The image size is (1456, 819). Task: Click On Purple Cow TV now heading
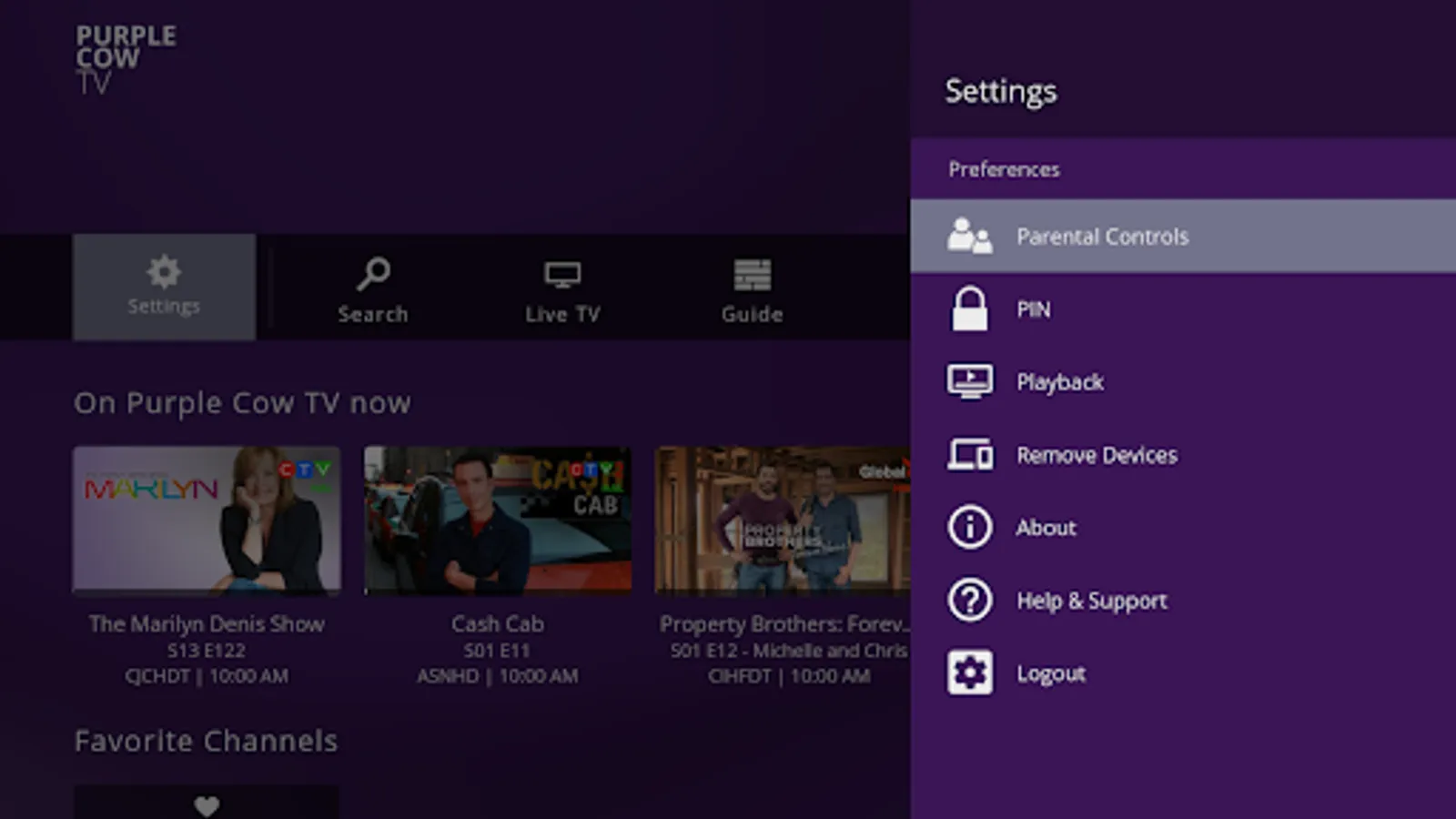[x=242, y=403]
